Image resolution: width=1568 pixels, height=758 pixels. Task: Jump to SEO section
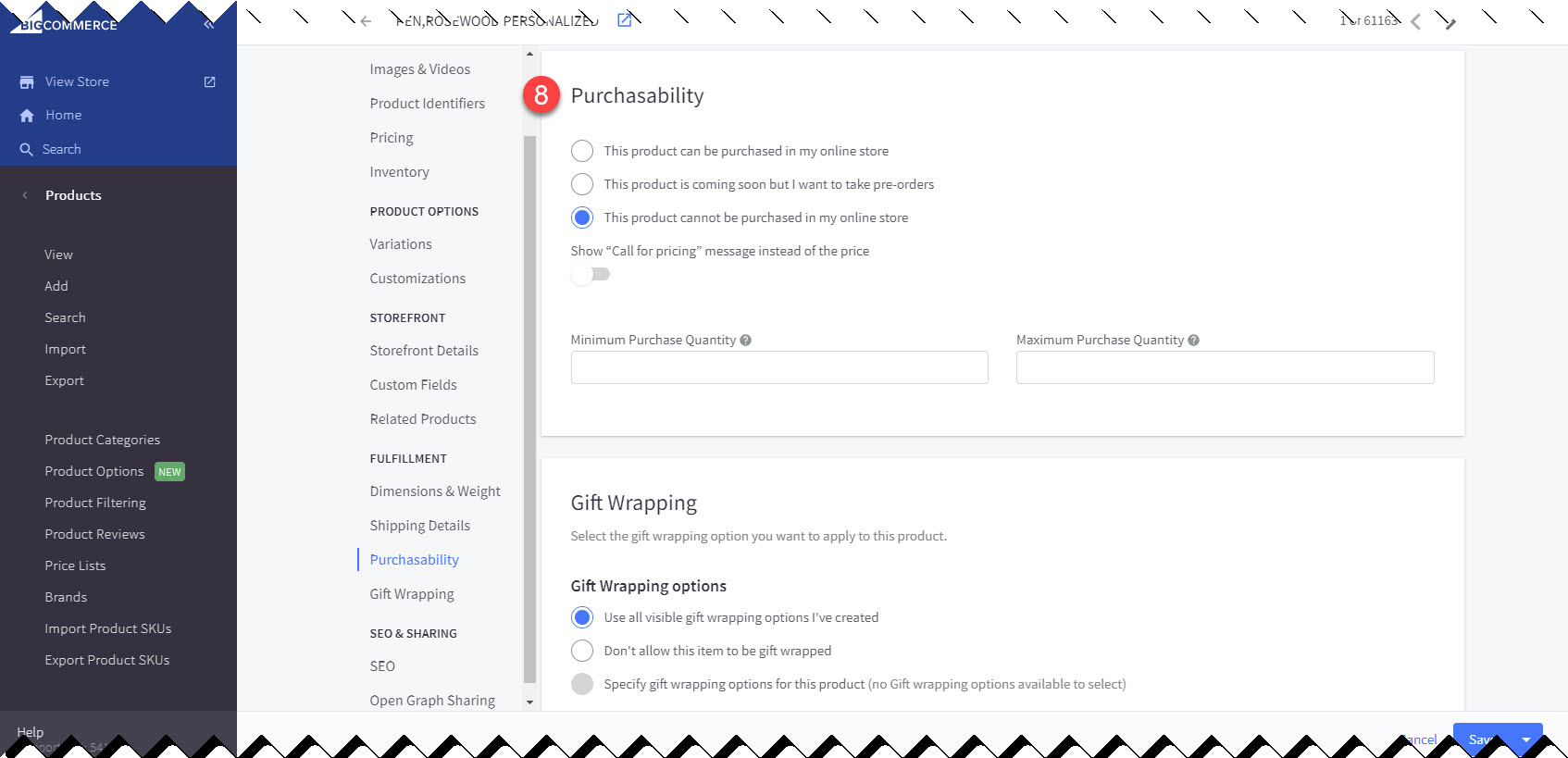coord(382,666)
